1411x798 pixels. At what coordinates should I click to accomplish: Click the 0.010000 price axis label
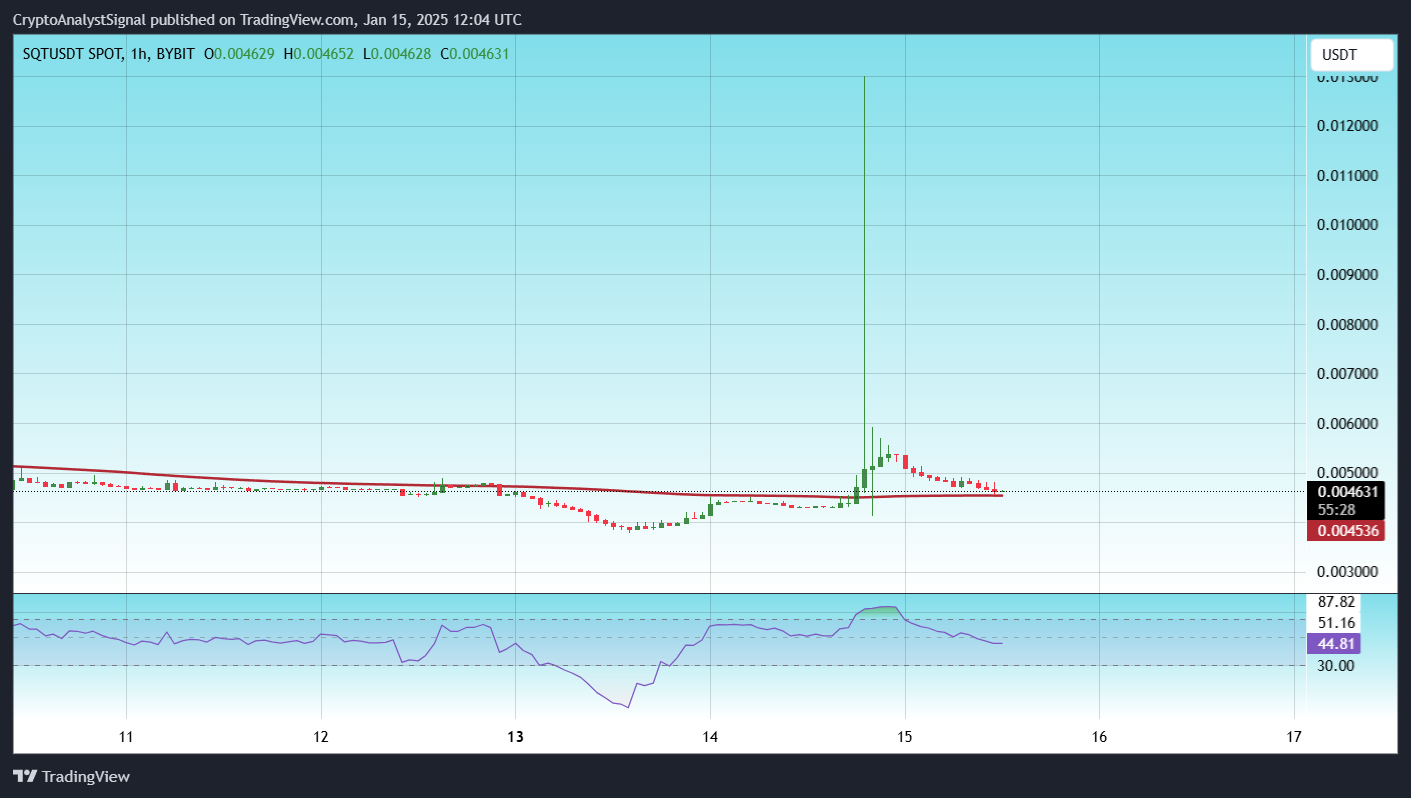(x=1348, y=225)
